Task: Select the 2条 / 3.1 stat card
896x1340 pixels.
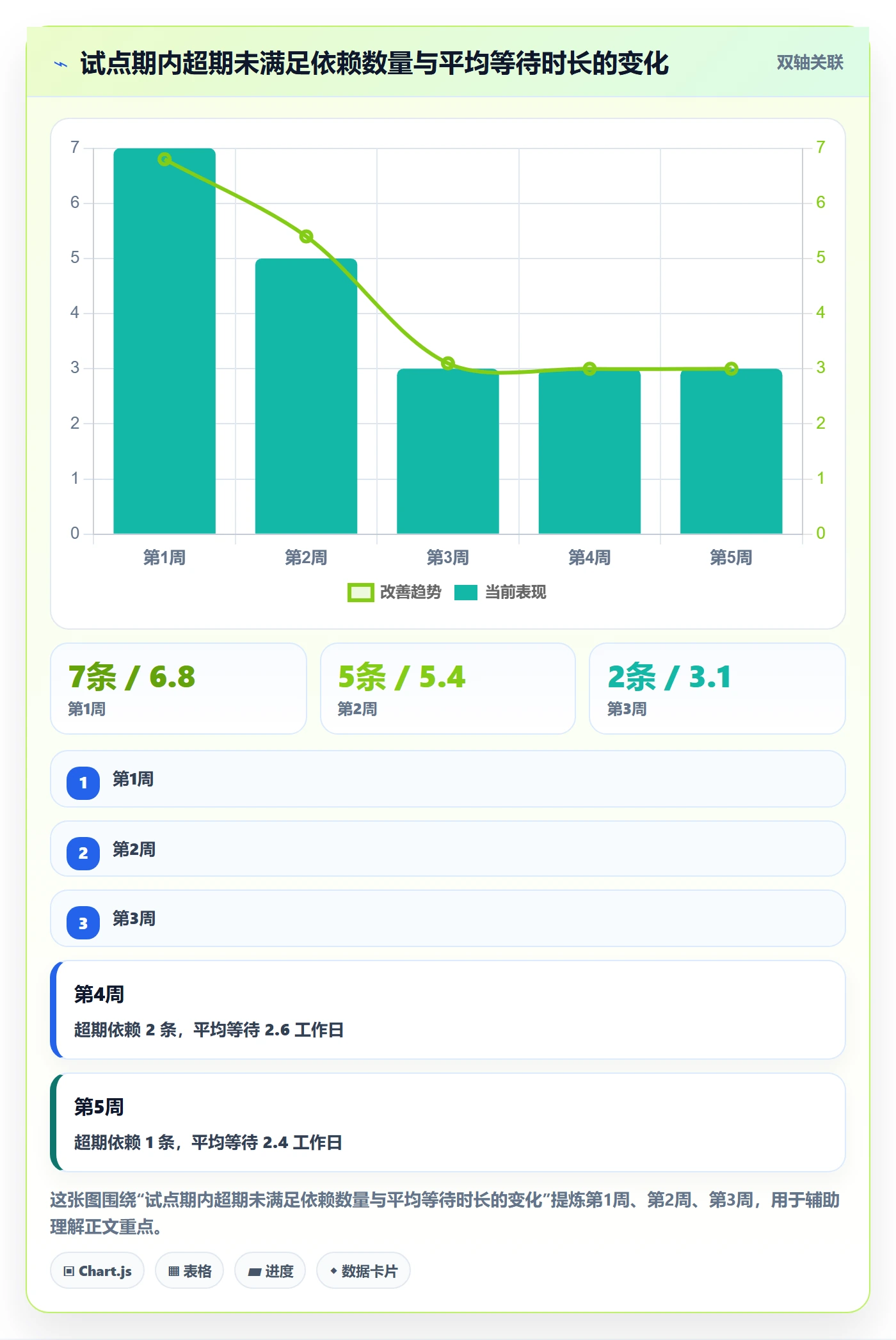Action: (717, 689)
